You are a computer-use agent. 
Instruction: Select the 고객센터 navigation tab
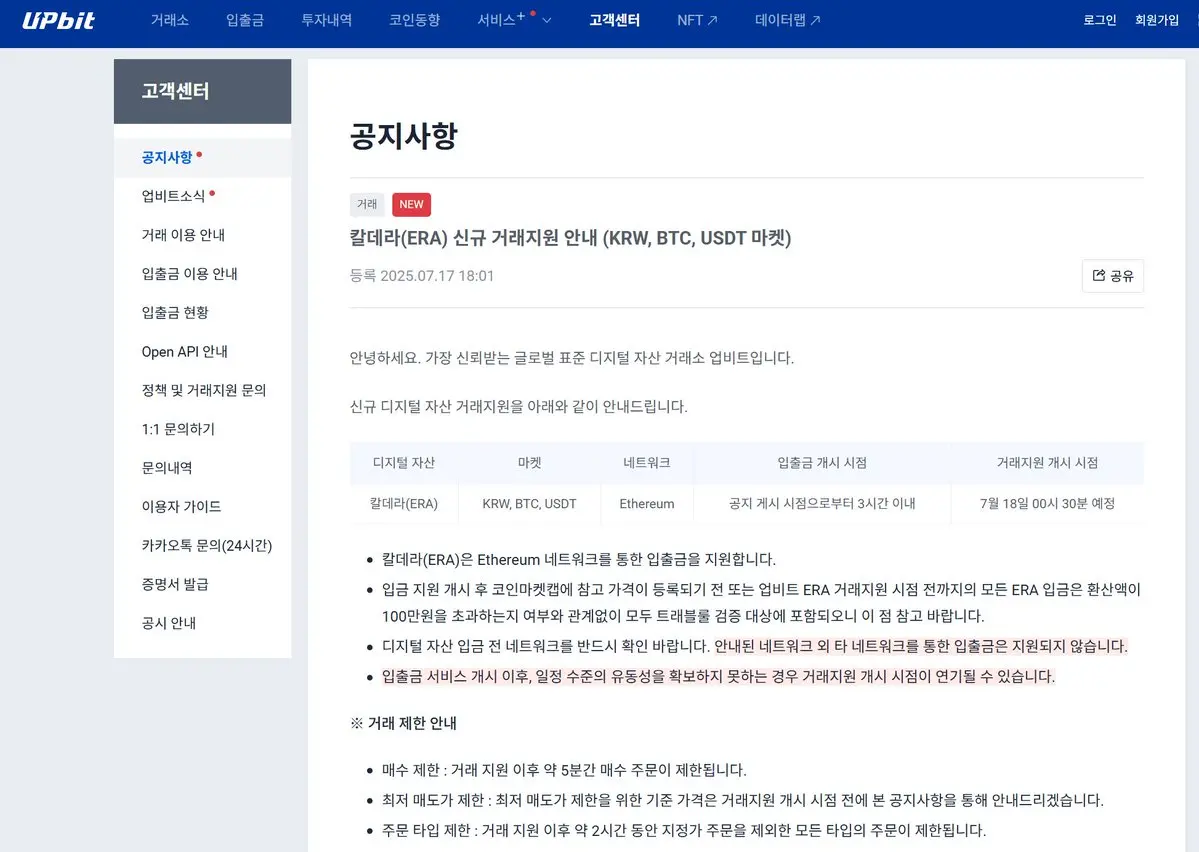(x=614, y=20)
